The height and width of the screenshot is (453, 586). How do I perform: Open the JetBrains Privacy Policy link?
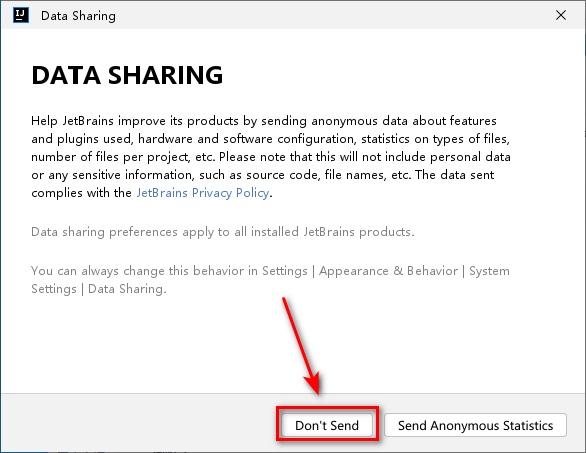[203, 193]
